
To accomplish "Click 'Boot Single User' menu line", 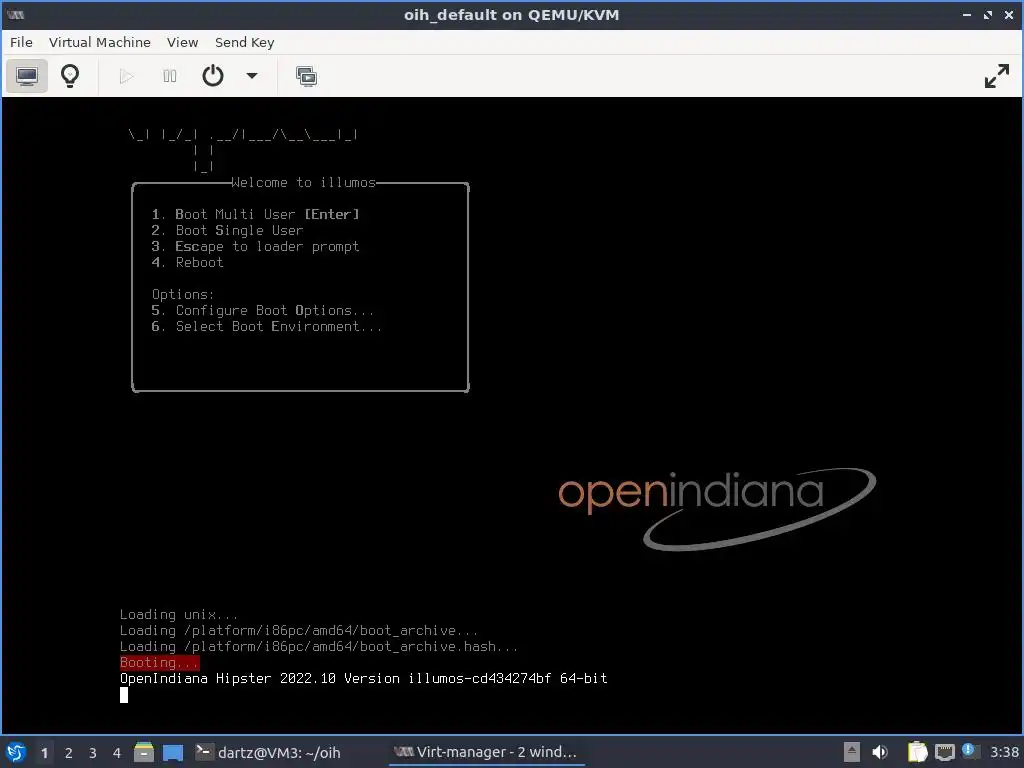I will pyautogui.click(x=227, y=231).
